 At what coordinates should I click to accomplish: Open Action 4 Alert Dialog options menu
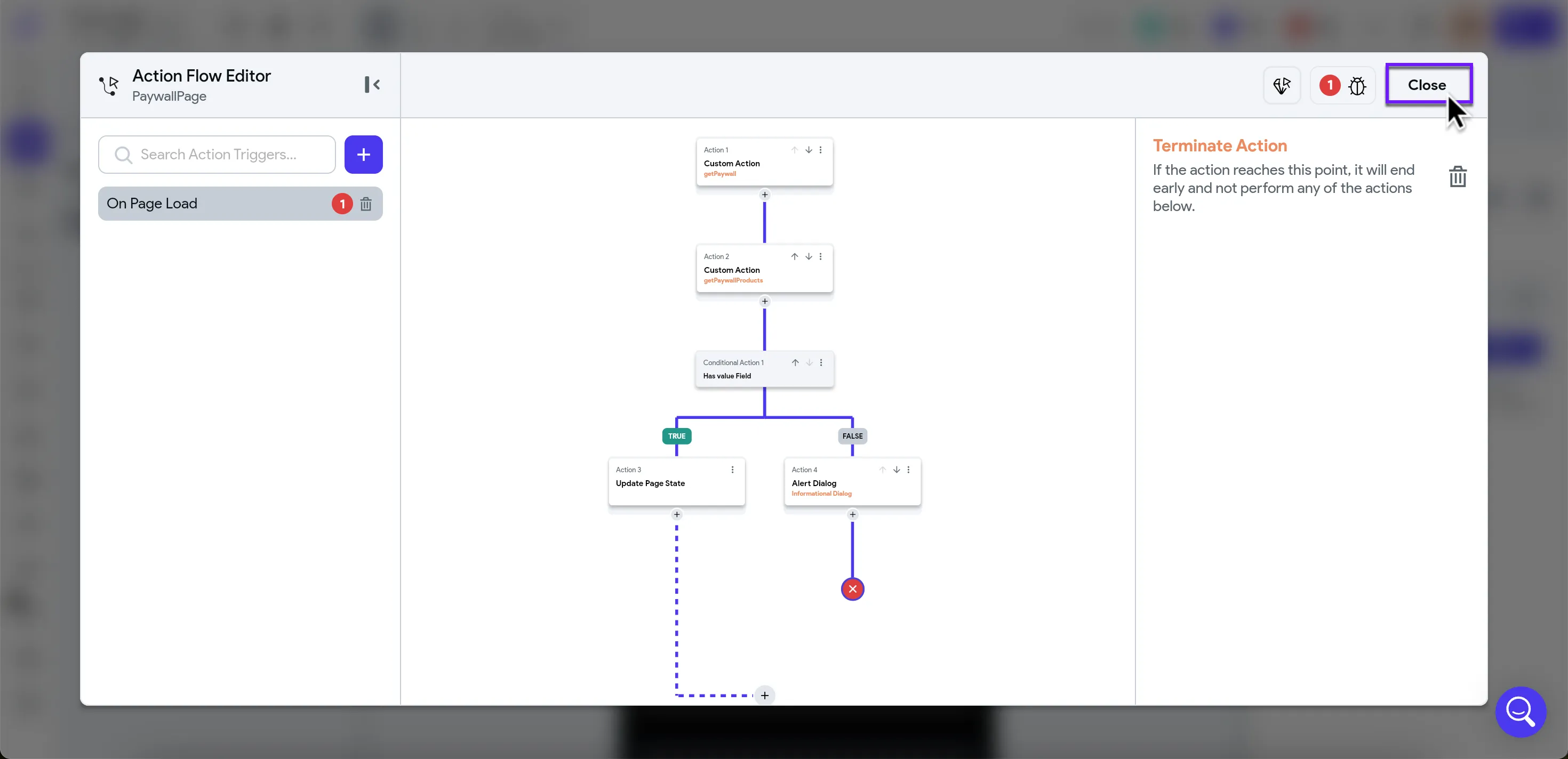click(908, 470)
